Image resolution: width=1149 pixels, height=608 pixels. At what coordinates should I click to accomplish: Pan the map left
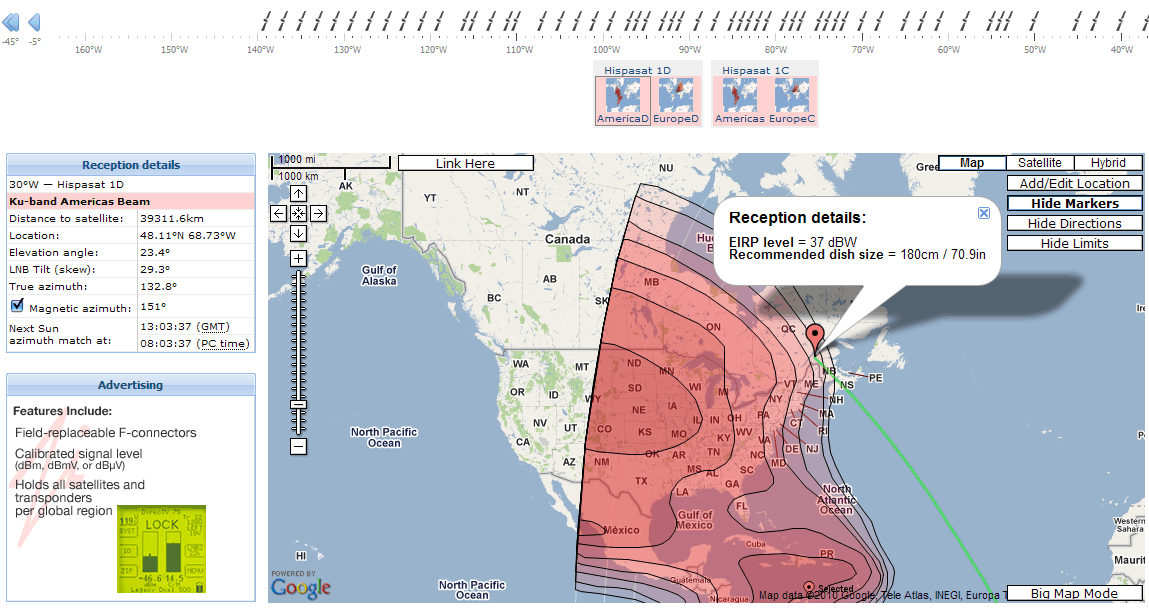coord(278,213)
